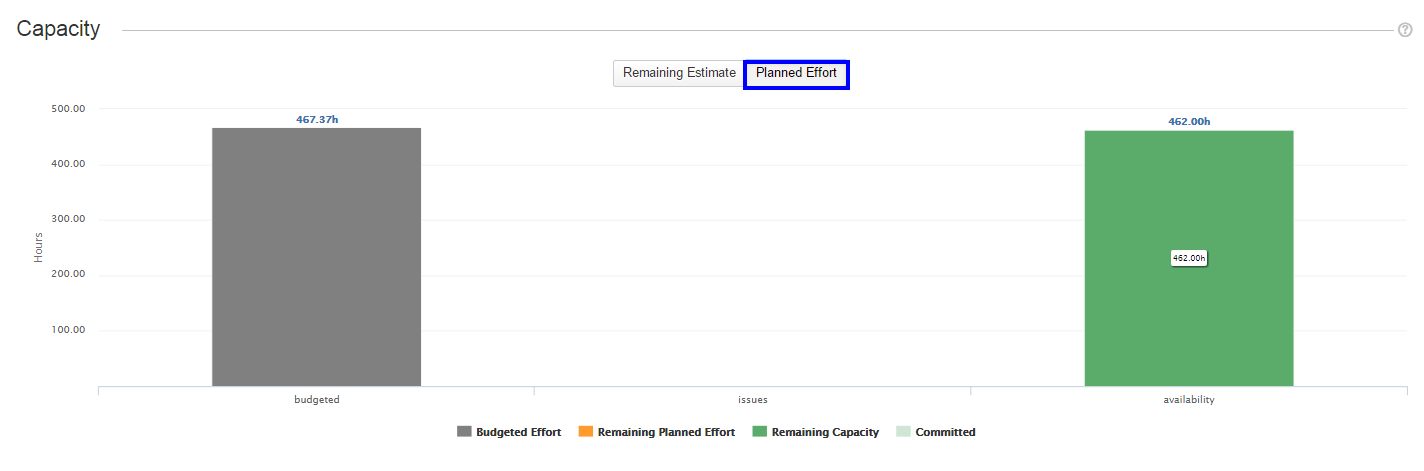Click the Capacity section heading
The width and height of the screenshot is (1424, 471).
[59, 29]
